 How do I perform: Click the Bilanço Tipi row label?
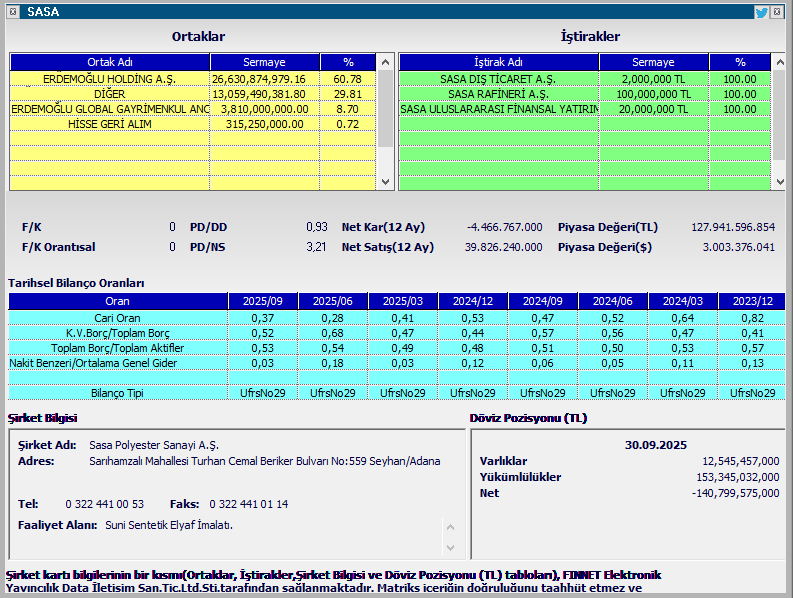click(x=117, y=393)
